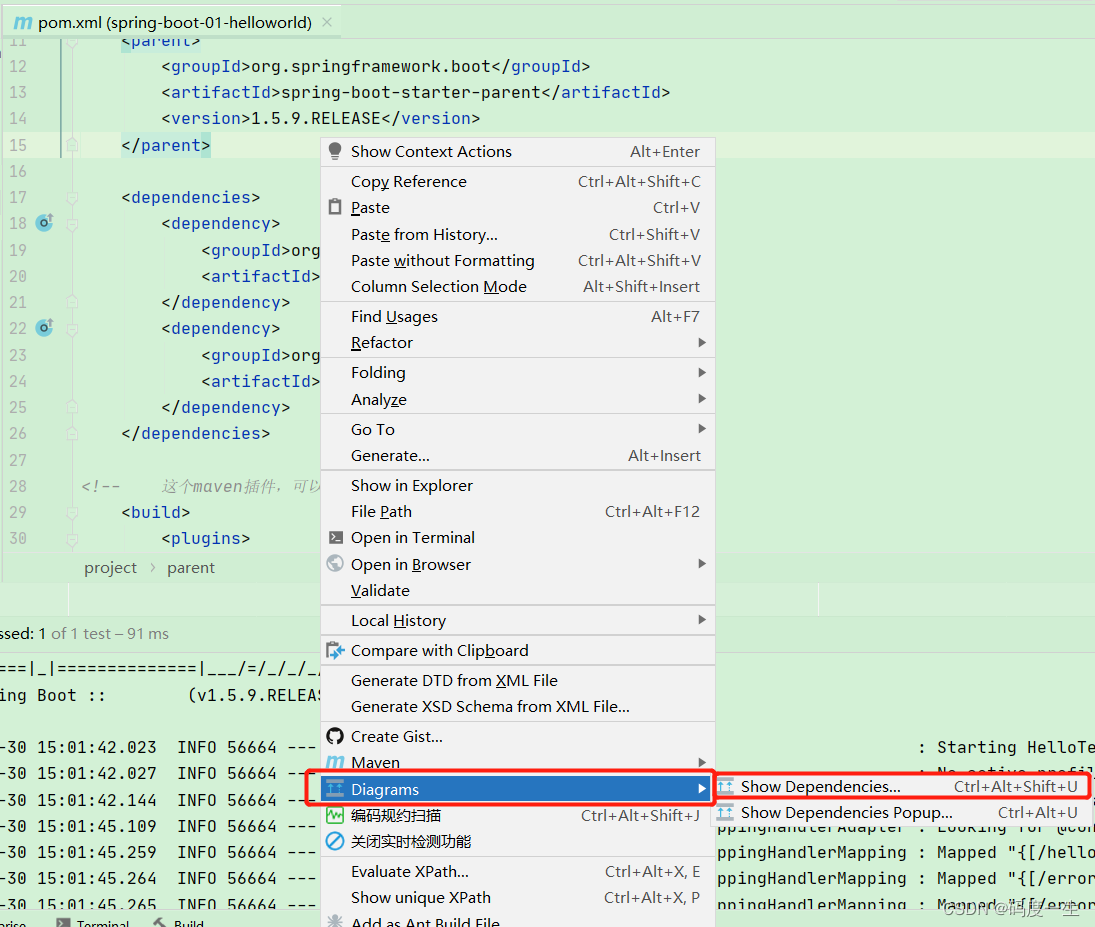Expand the Analyze submenu
The height and width of the screenshot is (927, 1095).
[x=517, y=399]
